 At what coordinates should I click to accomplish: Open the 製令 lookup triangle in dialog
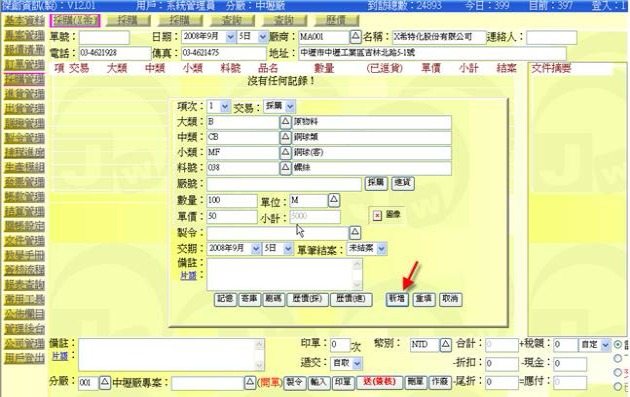355,232
